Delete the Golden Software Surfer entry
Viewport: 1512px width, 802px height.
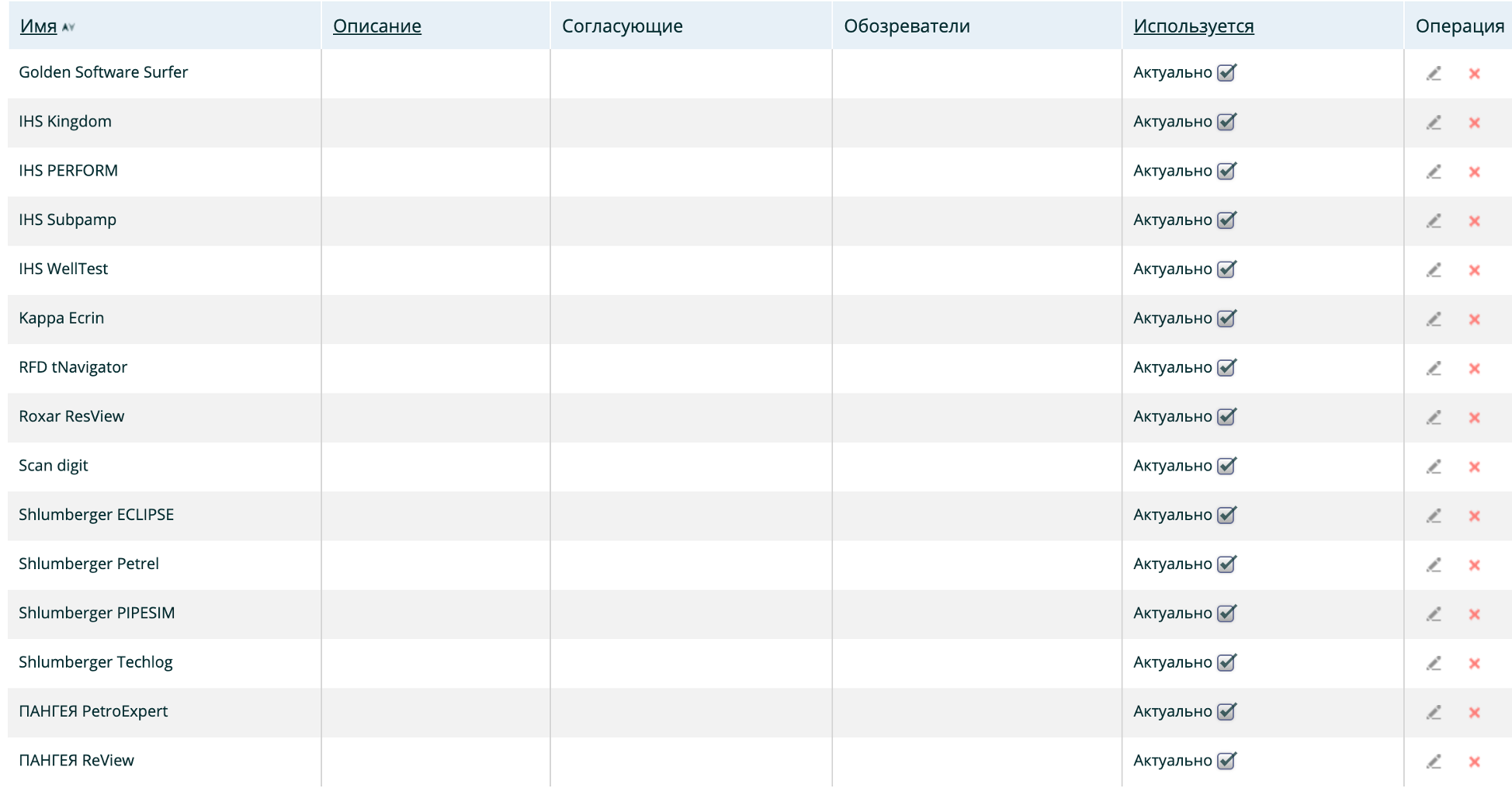point(1475,74)
